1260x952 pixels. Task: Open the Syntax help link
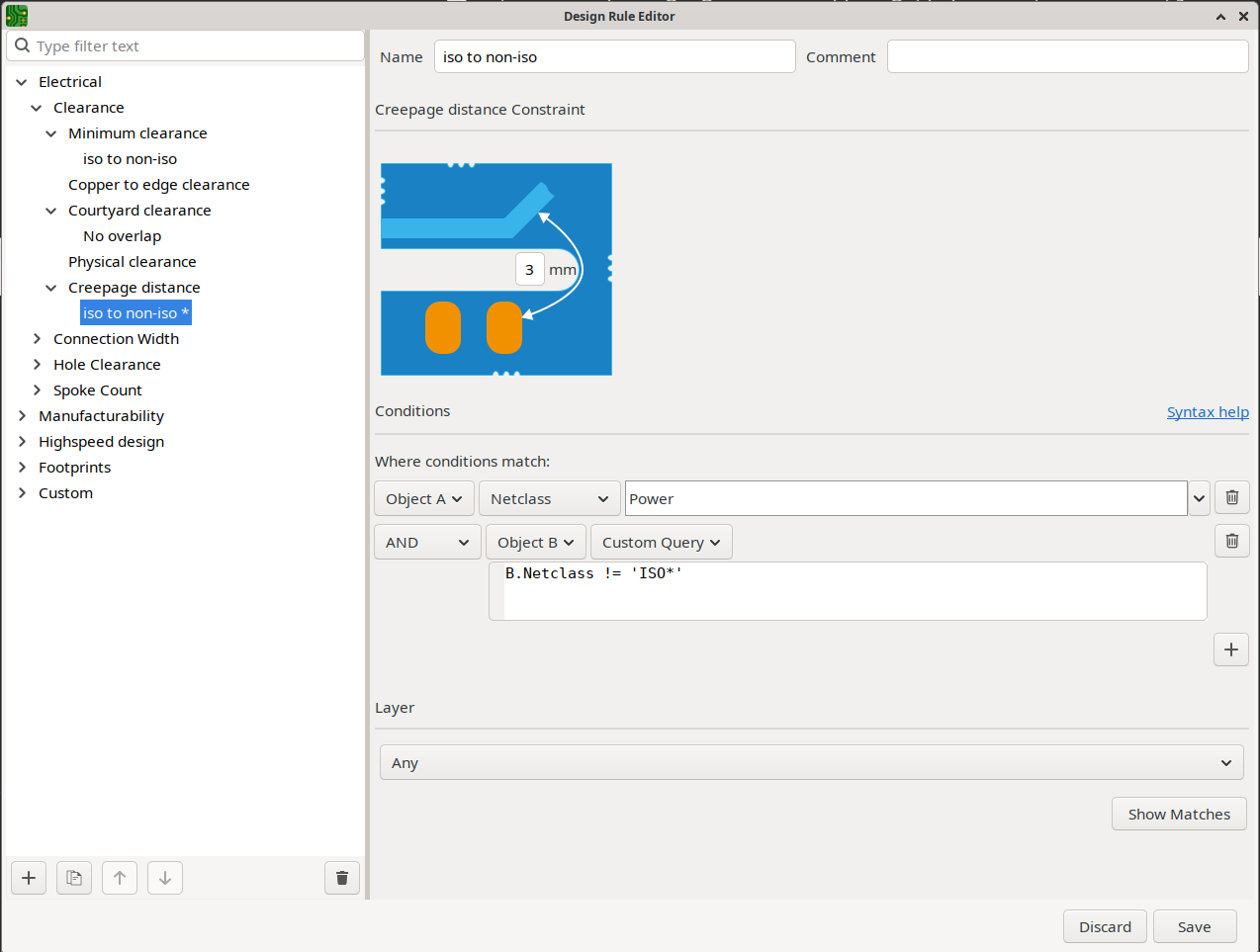click(x=1208, y=411)
